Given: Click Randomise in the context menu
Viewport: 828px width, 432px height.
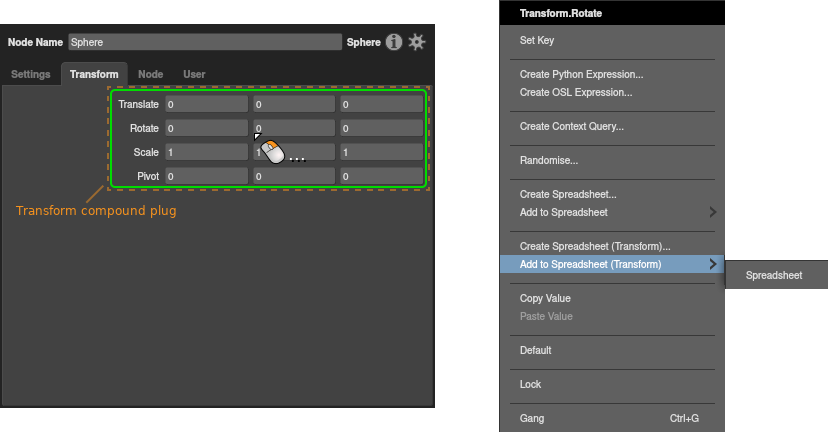Looking at the screenshot, I should coord(549,160).
